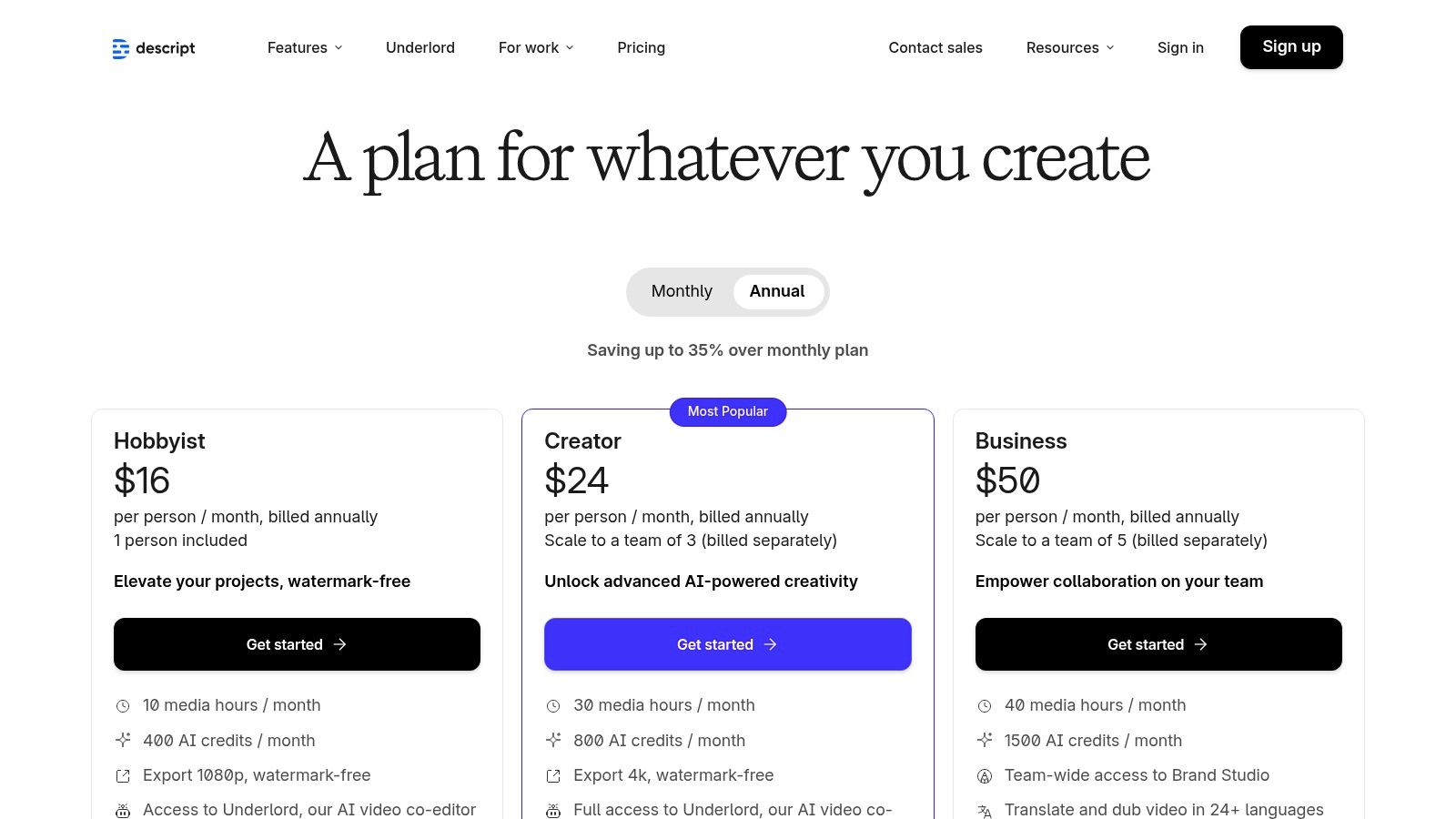Click the Most Popular badge

(x=727, y=411)
